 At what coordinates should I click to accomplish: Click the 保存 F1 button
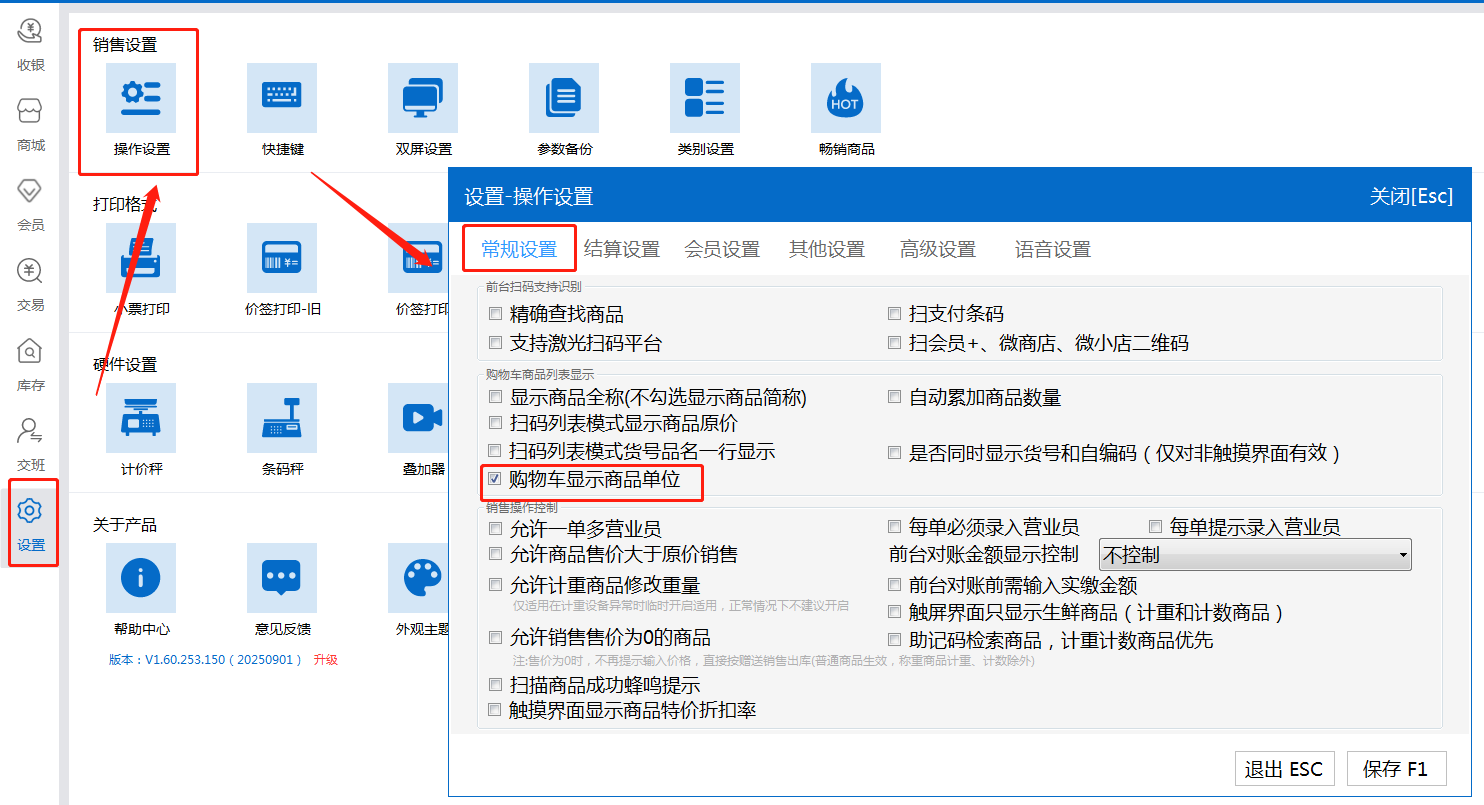pos(1396,769)
